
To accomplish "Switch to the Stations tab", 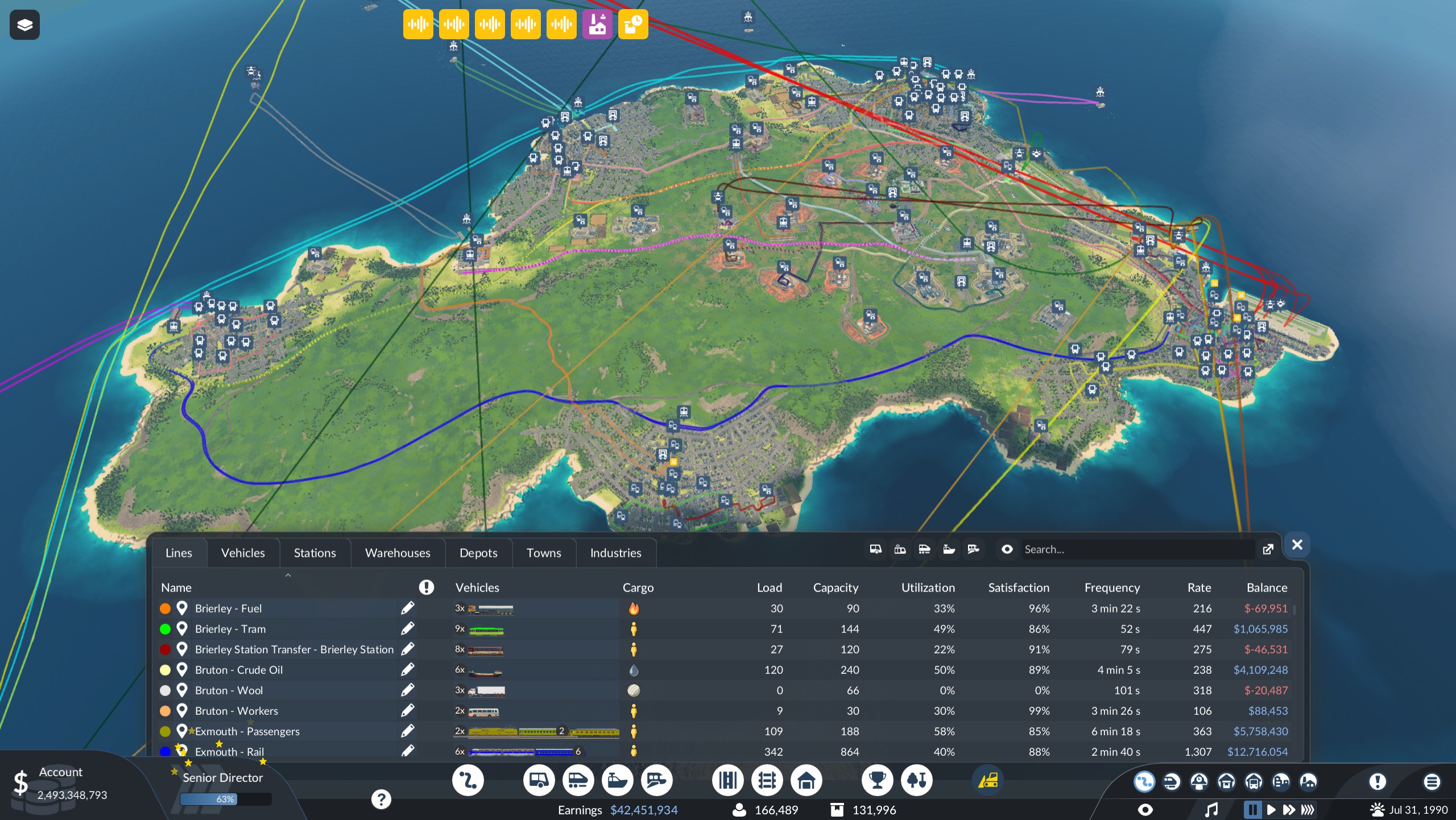I will pos(315,553).
